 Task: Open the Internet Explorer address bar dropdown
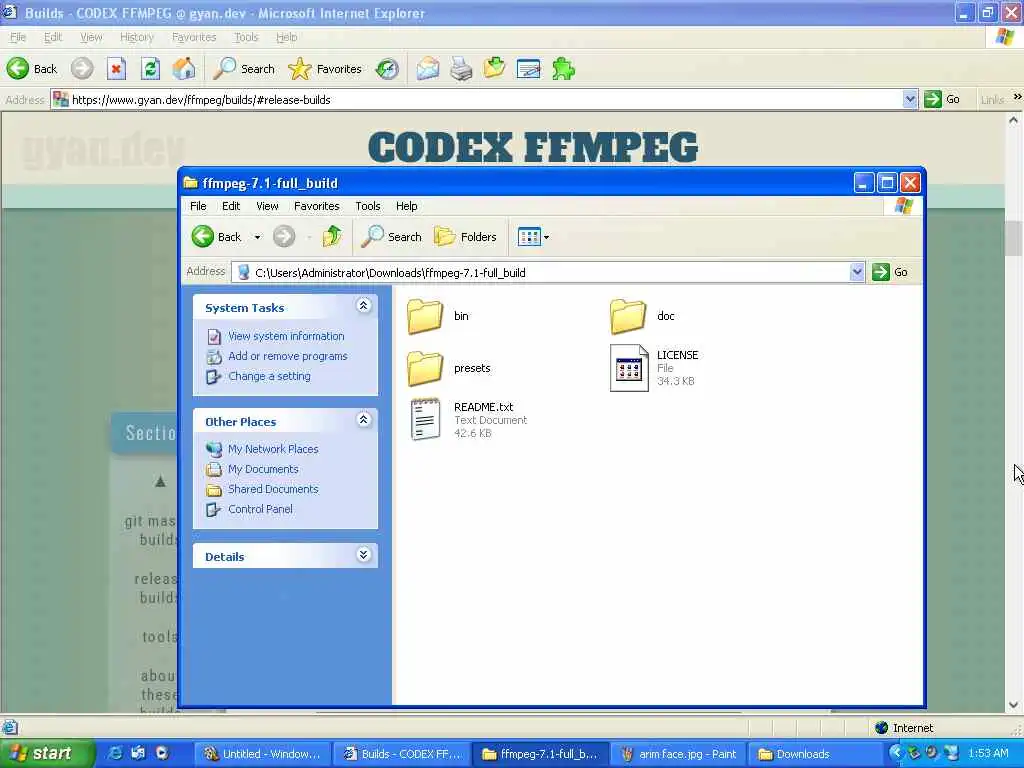tap(910, 99)
